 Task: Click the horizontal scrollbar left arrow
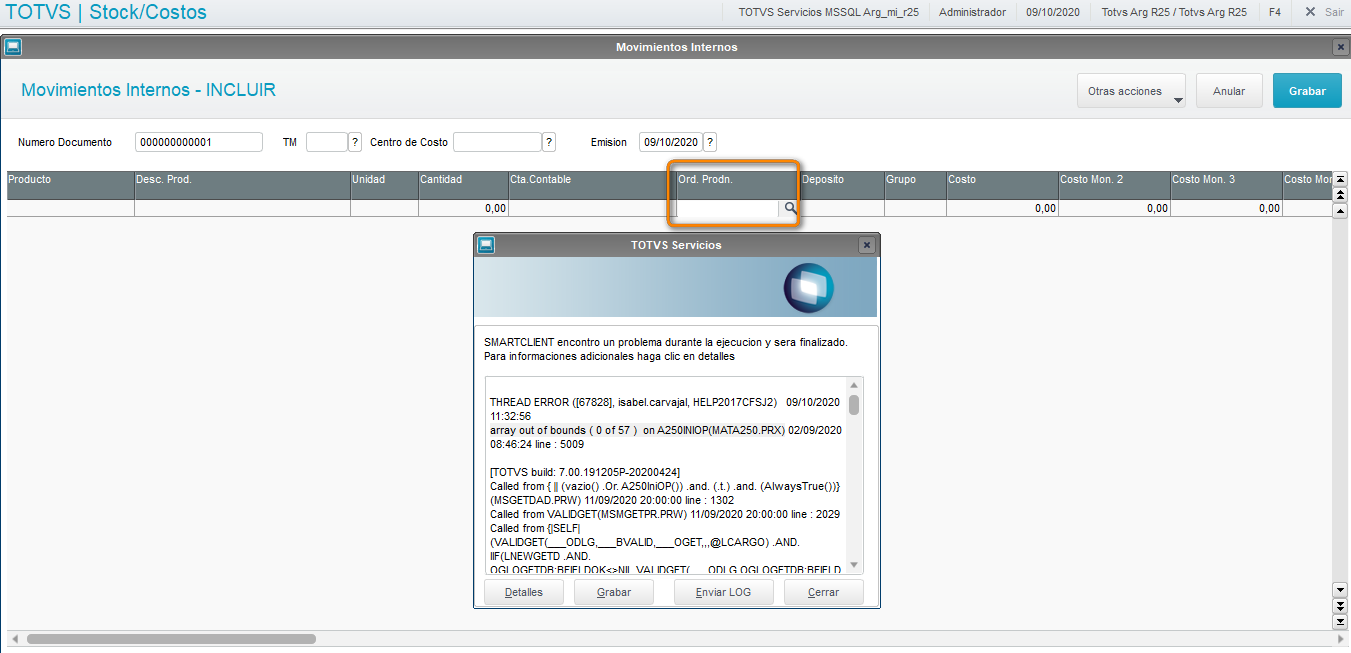coord(15,638)
